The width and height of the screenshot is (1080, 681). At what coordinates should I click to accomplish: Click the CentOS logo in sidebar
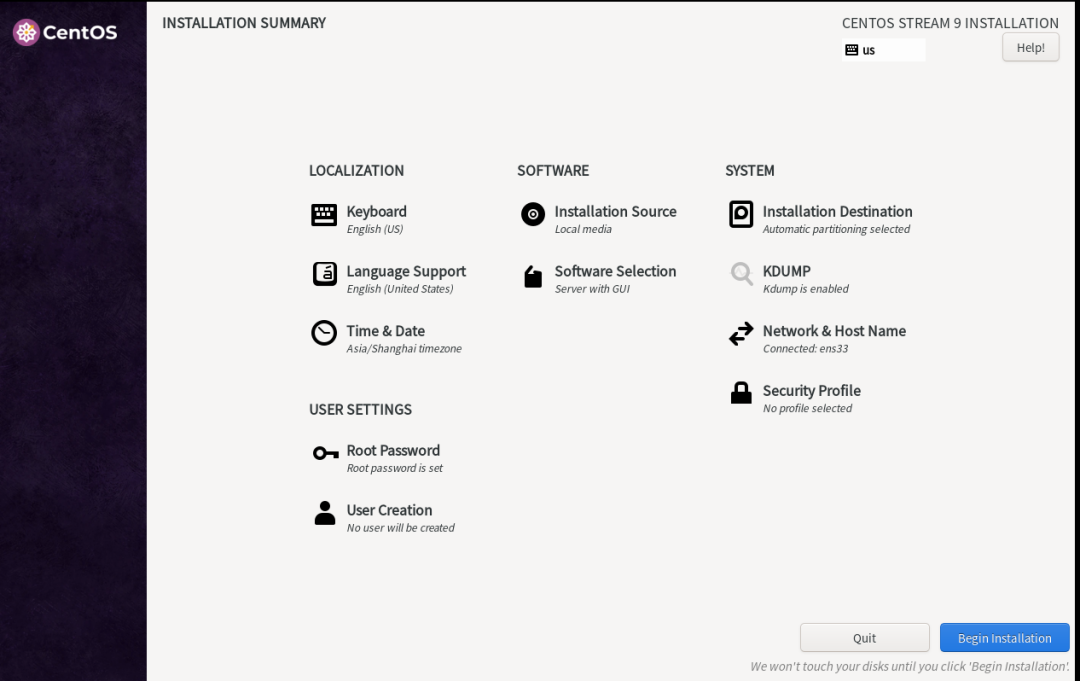coord(65,32)
